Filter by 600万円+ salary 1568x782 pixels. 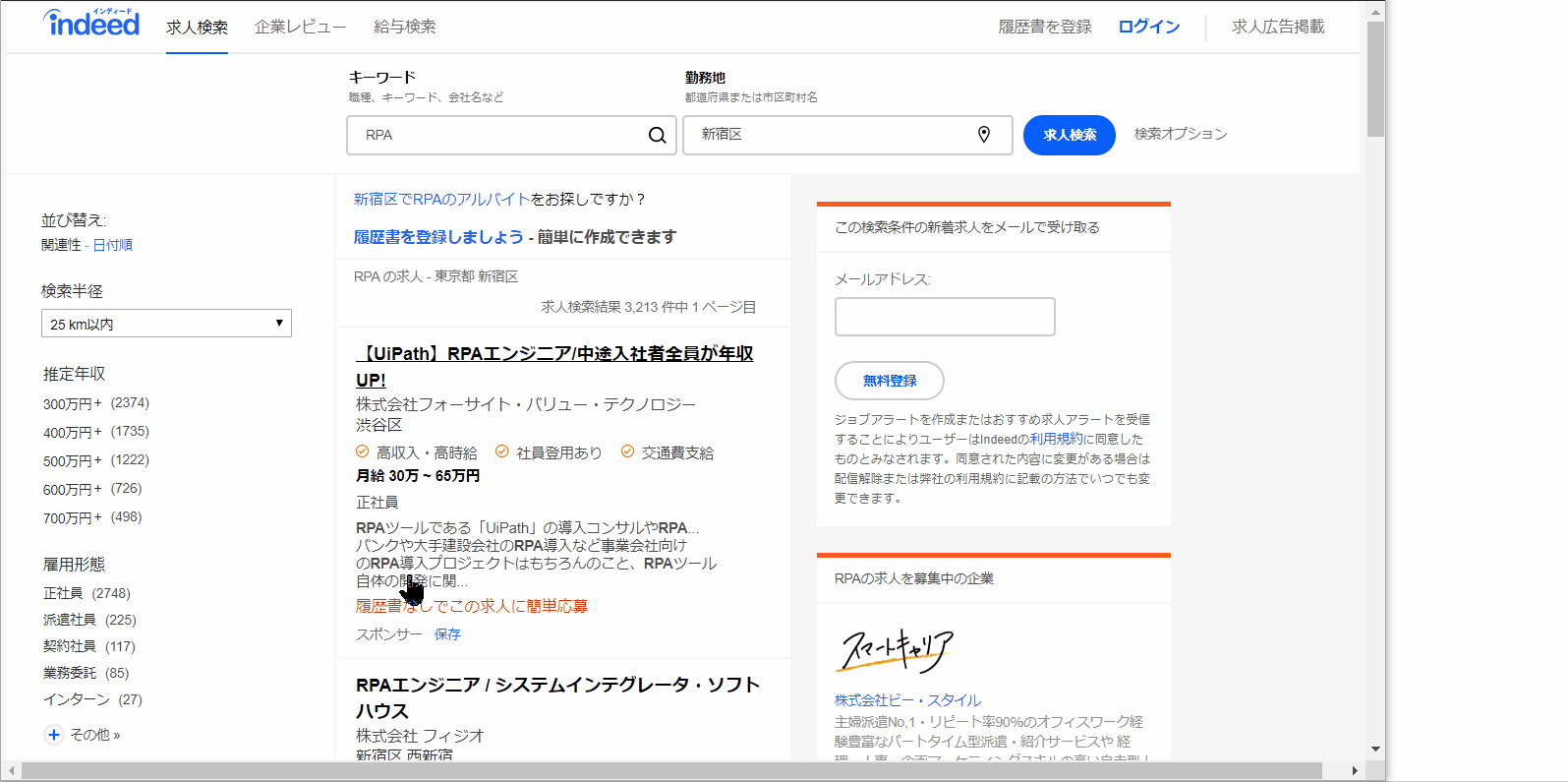pyautogui.click(x=92, y=489)
